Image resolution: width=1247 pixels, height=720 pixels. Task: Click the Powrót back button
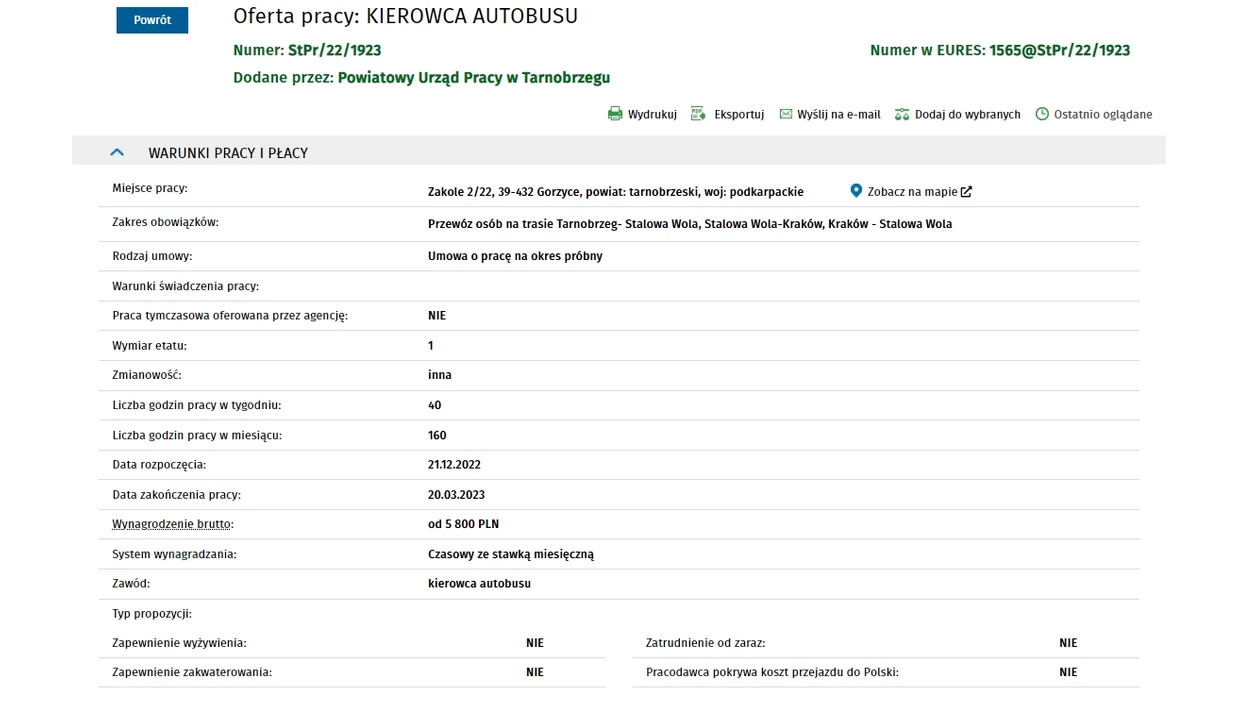point(152,20)
